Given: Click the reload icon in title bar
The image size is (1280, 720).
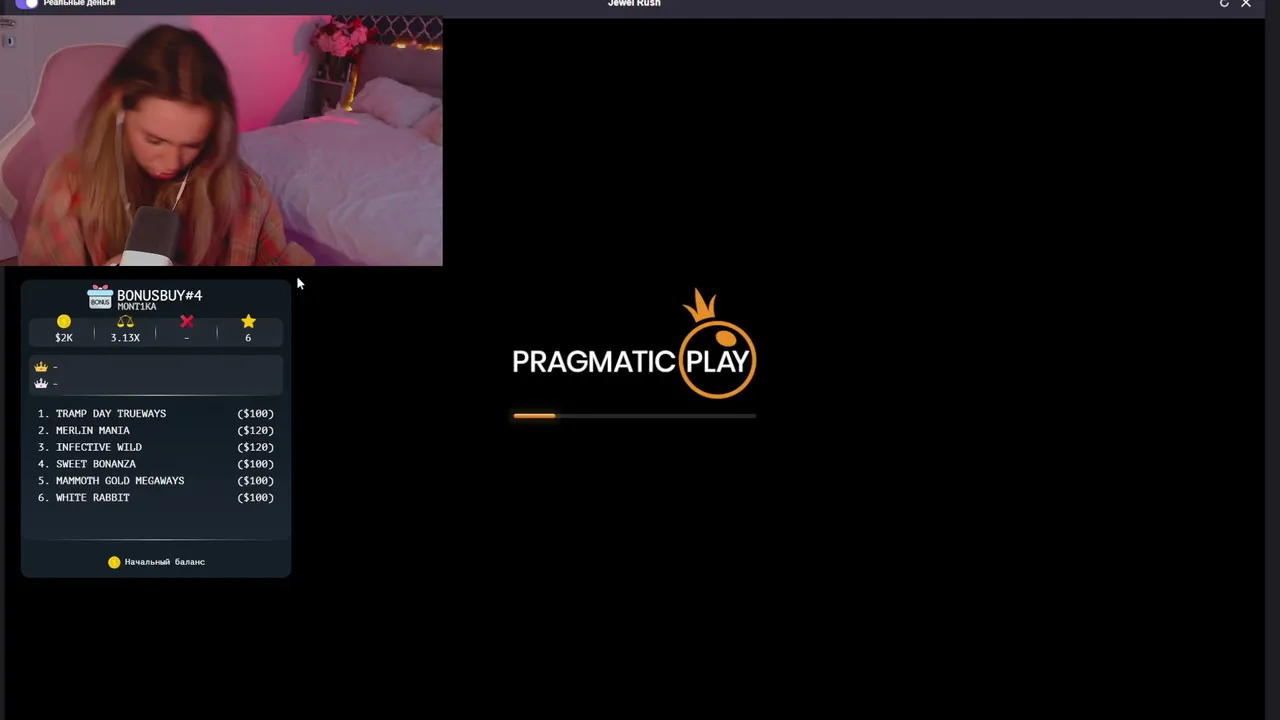Looking at the screenshot, I should coord(1224,4).
